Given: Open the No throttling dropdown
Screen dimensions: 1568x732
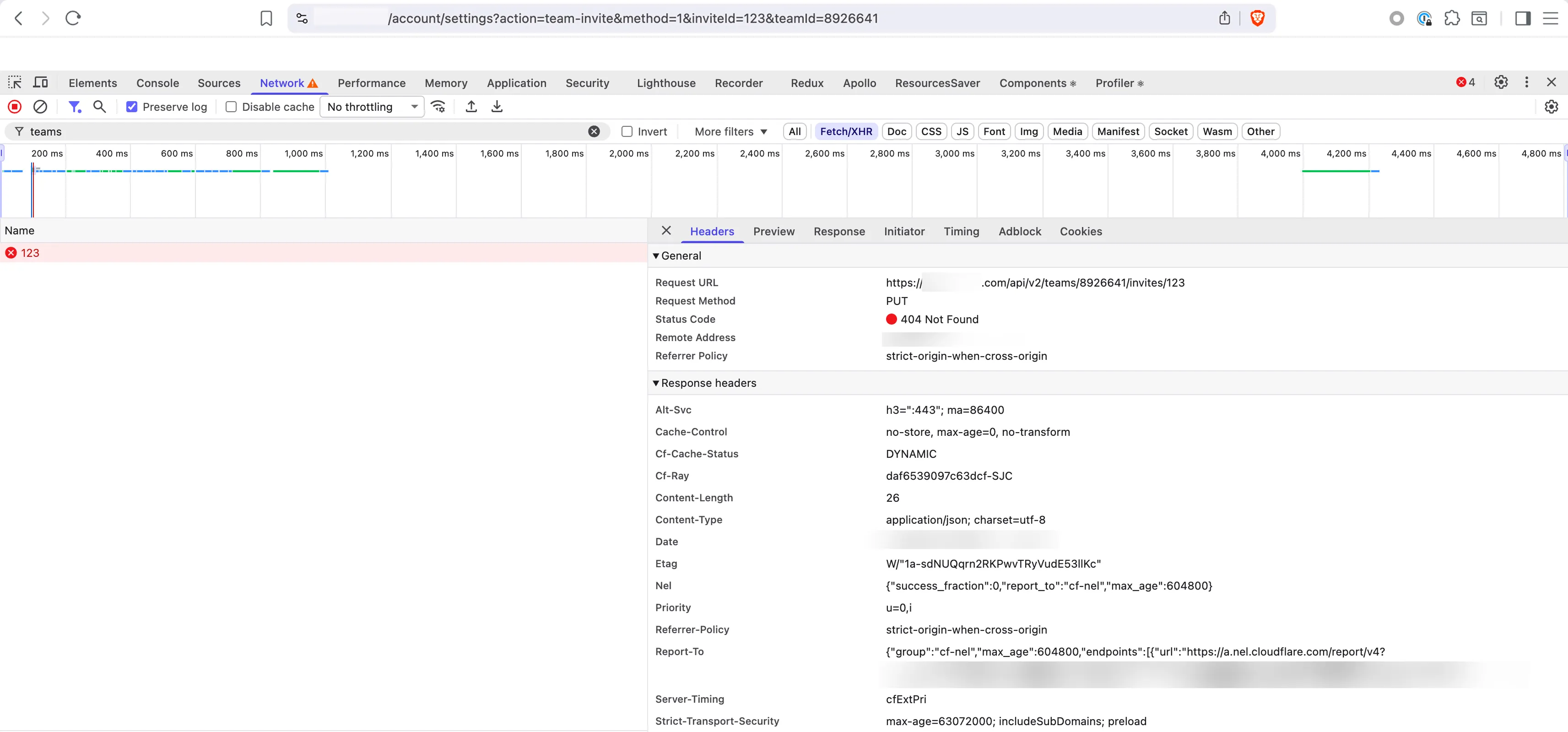Looking at the screenshot, I should [x=372, y=107].
